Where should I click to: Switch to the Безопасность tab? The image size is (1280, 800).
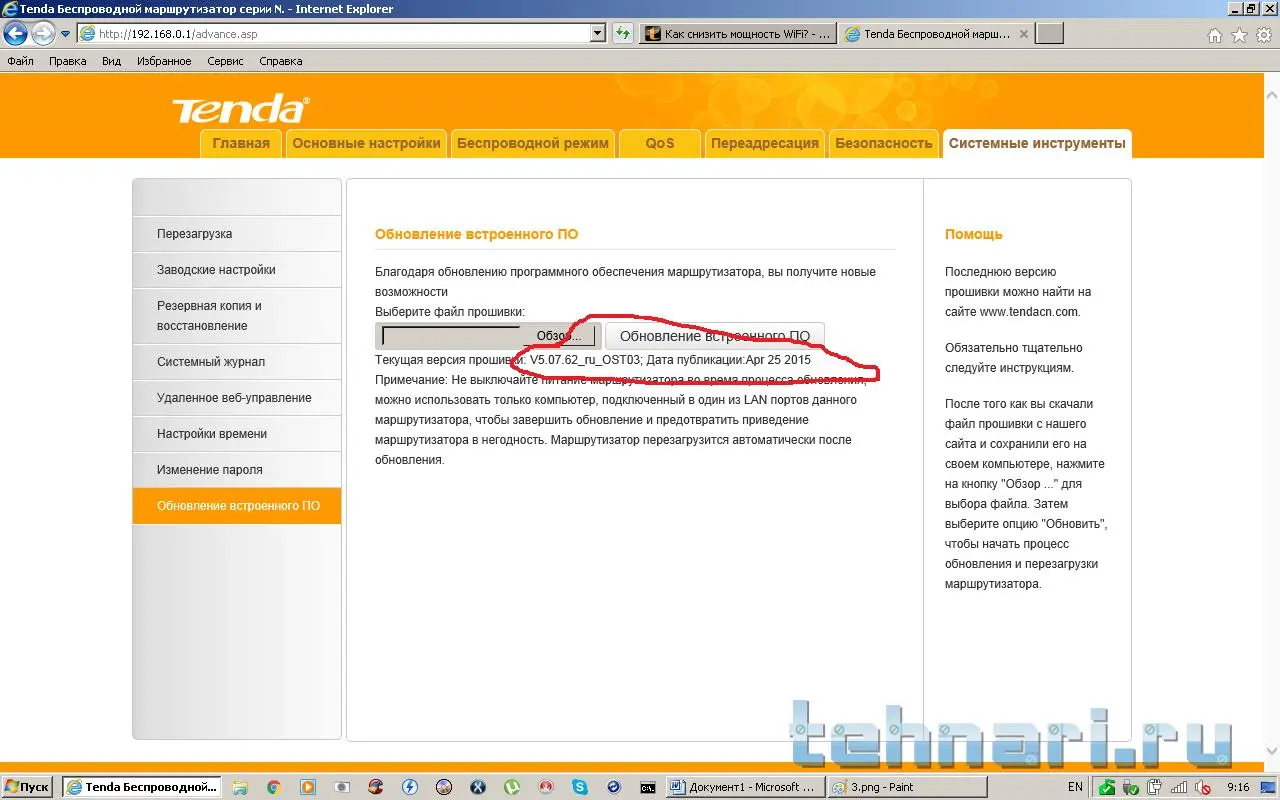(x=884, y=143)
